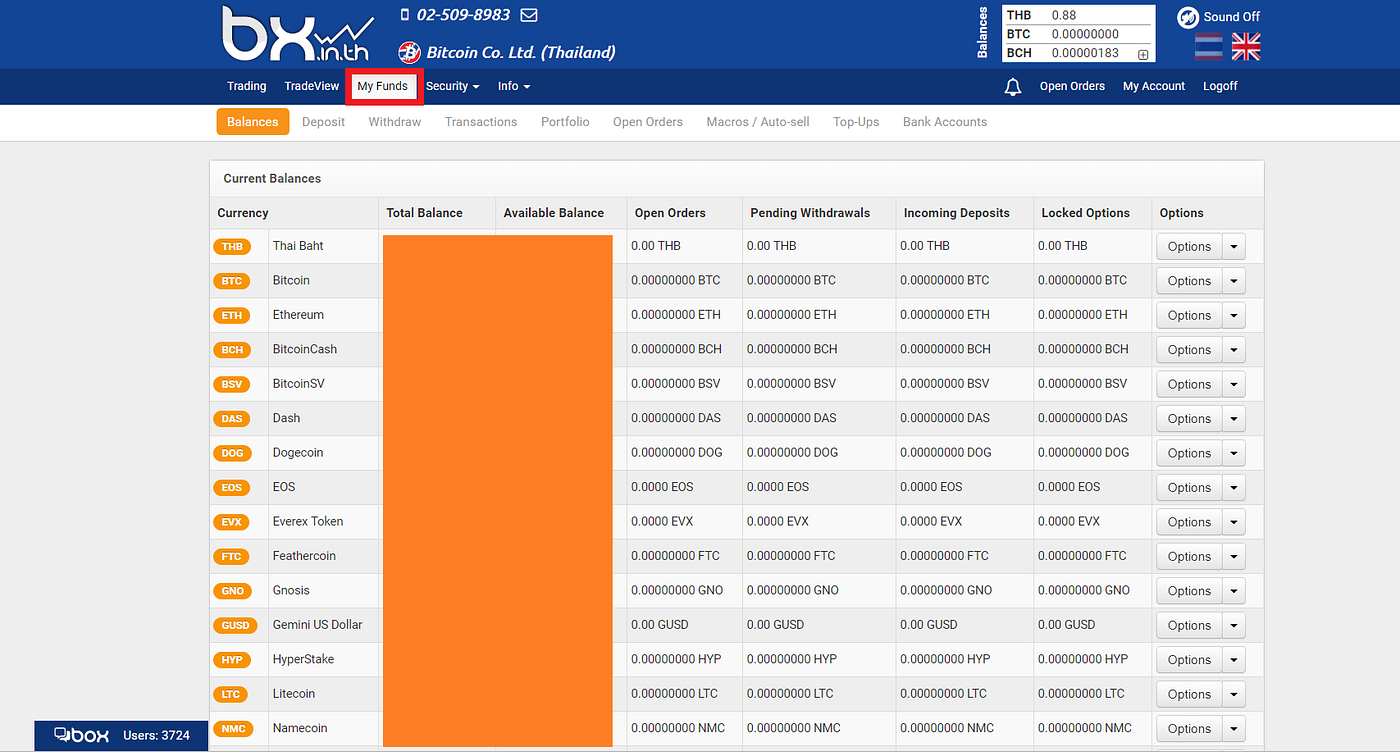The height and width of the screenshot is (755, 1400).
Task: Expand Options dropdown arrow for Gnosis
Action: coord(1234,591)
